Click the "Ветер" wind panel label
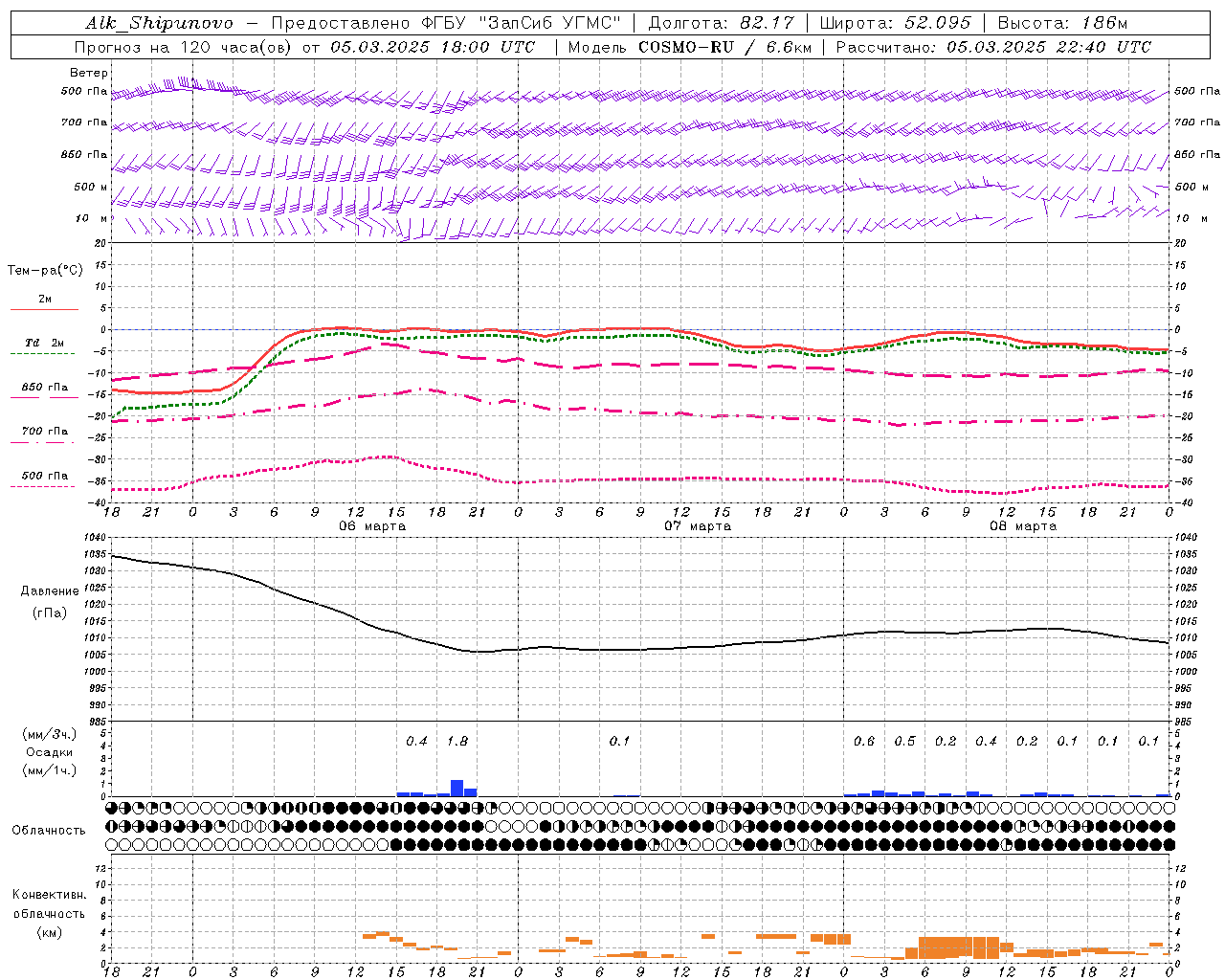This screenshot has width=1225, height=980. [89, 73]
